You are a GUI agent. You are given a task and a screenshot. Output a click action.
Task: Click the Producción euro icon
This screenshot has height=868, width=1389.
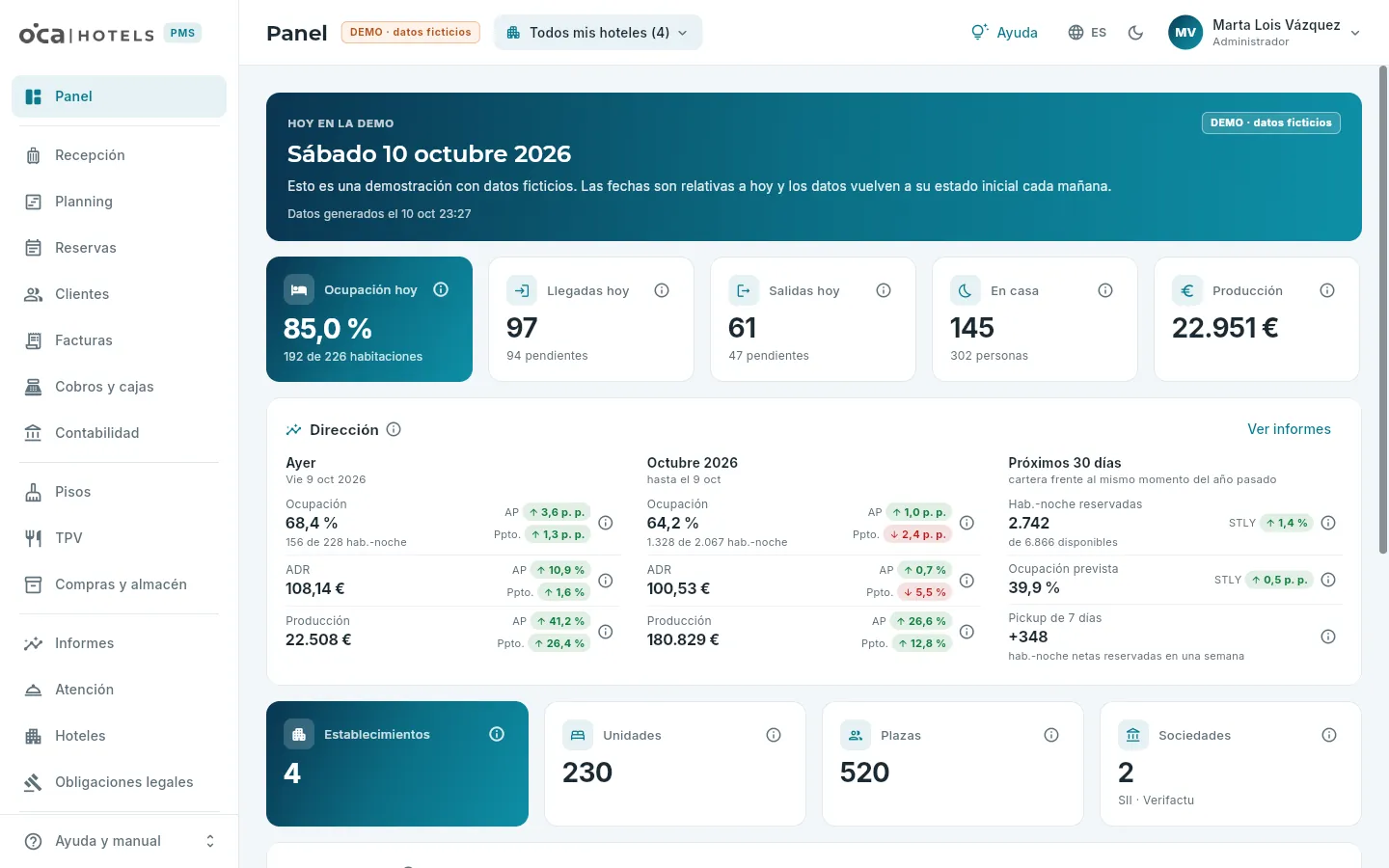coord(1187,290)
